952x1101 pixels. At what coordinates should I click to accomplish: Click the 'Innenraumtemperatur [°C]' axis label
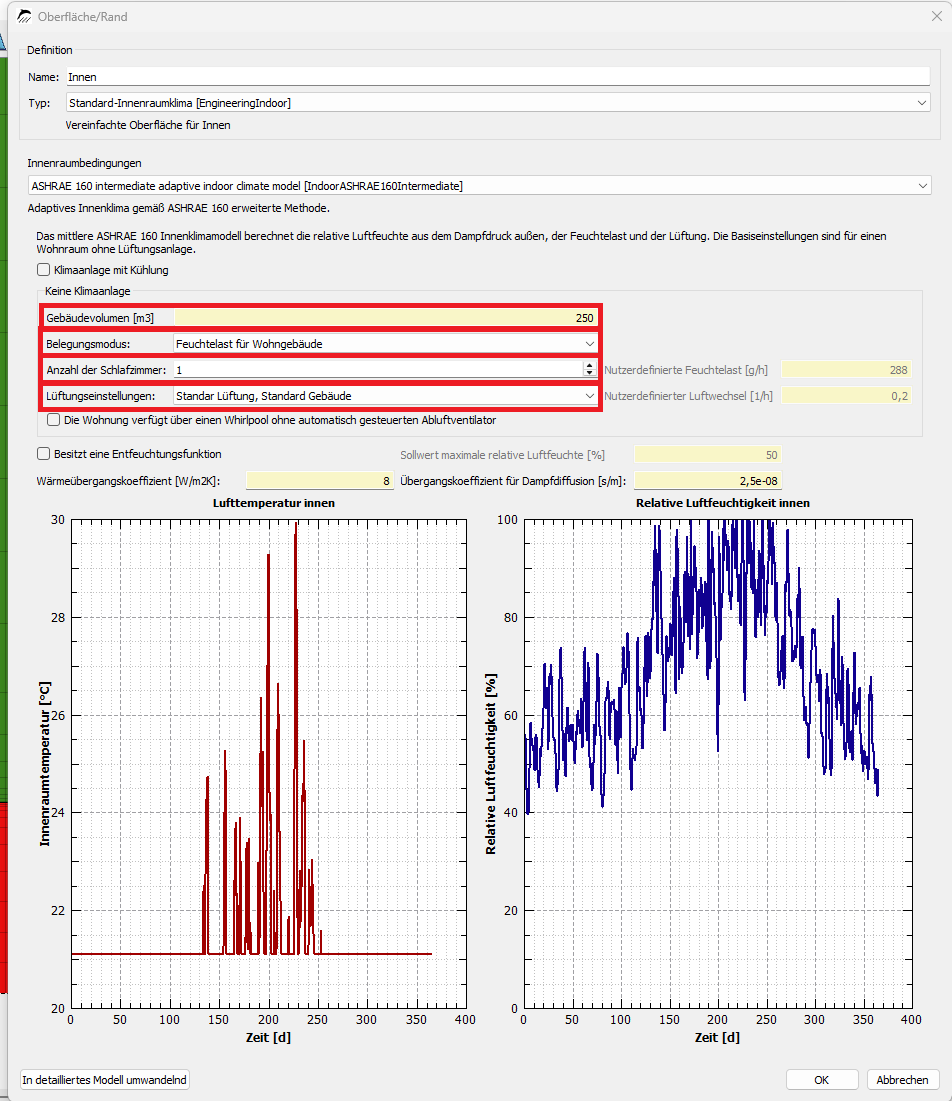tap(45, 763)
